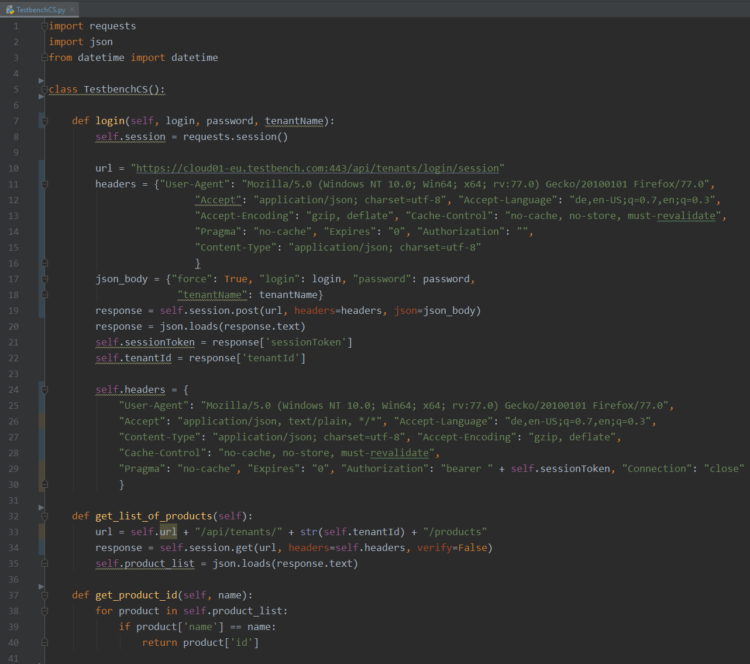Collapse get_list_of_products method fold marker
The image size is (750, 664).
pyautogui.click(x=44, y=516)
